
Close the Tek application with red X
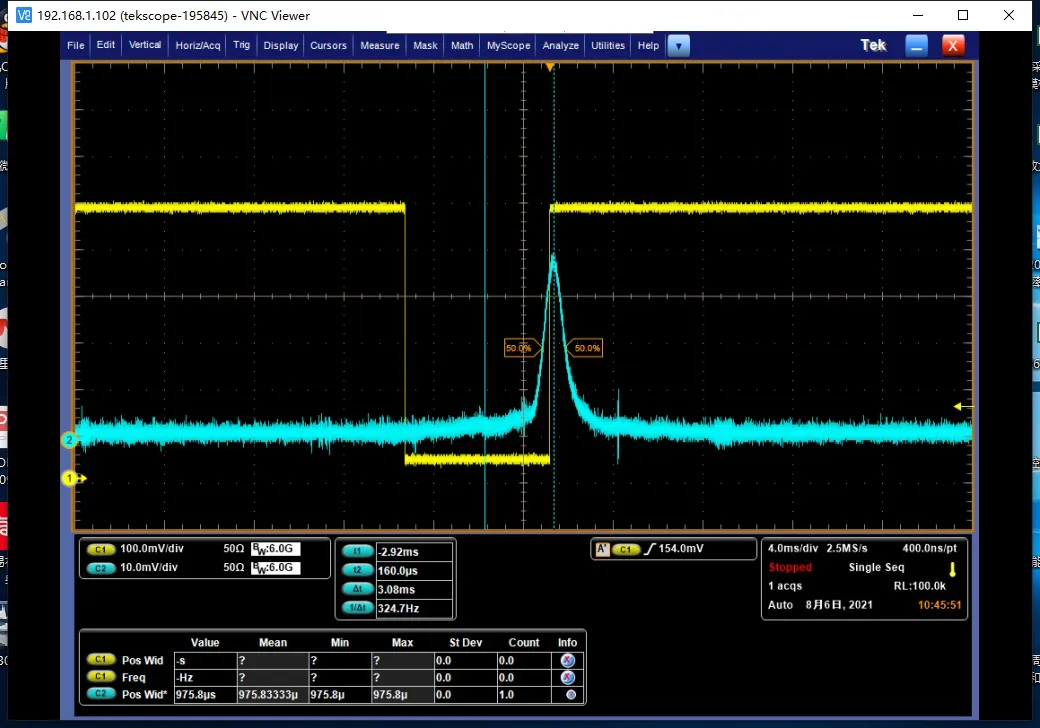[953, 45]
